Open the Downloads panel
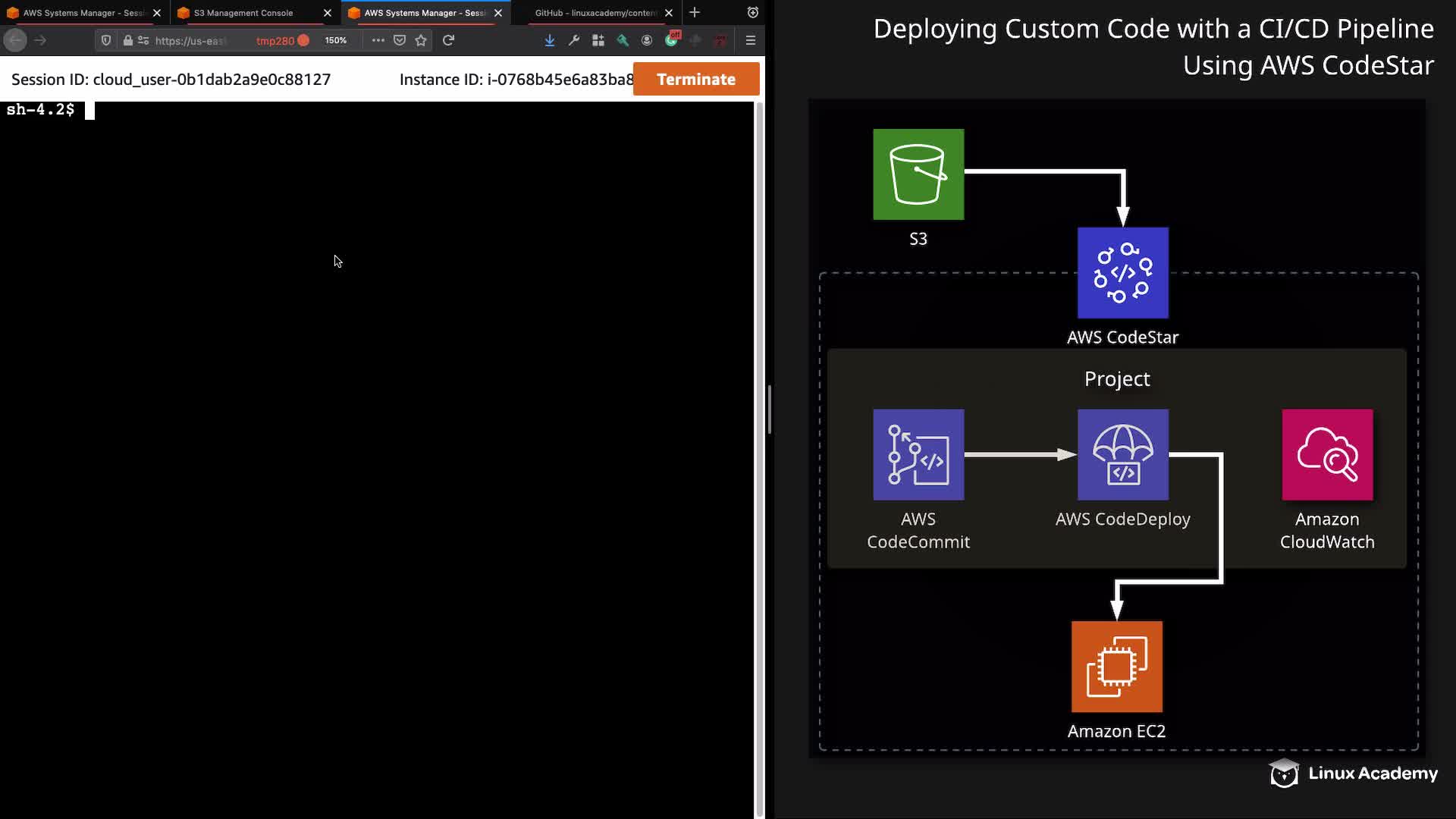1456x819 pixels. pos(550,40)
